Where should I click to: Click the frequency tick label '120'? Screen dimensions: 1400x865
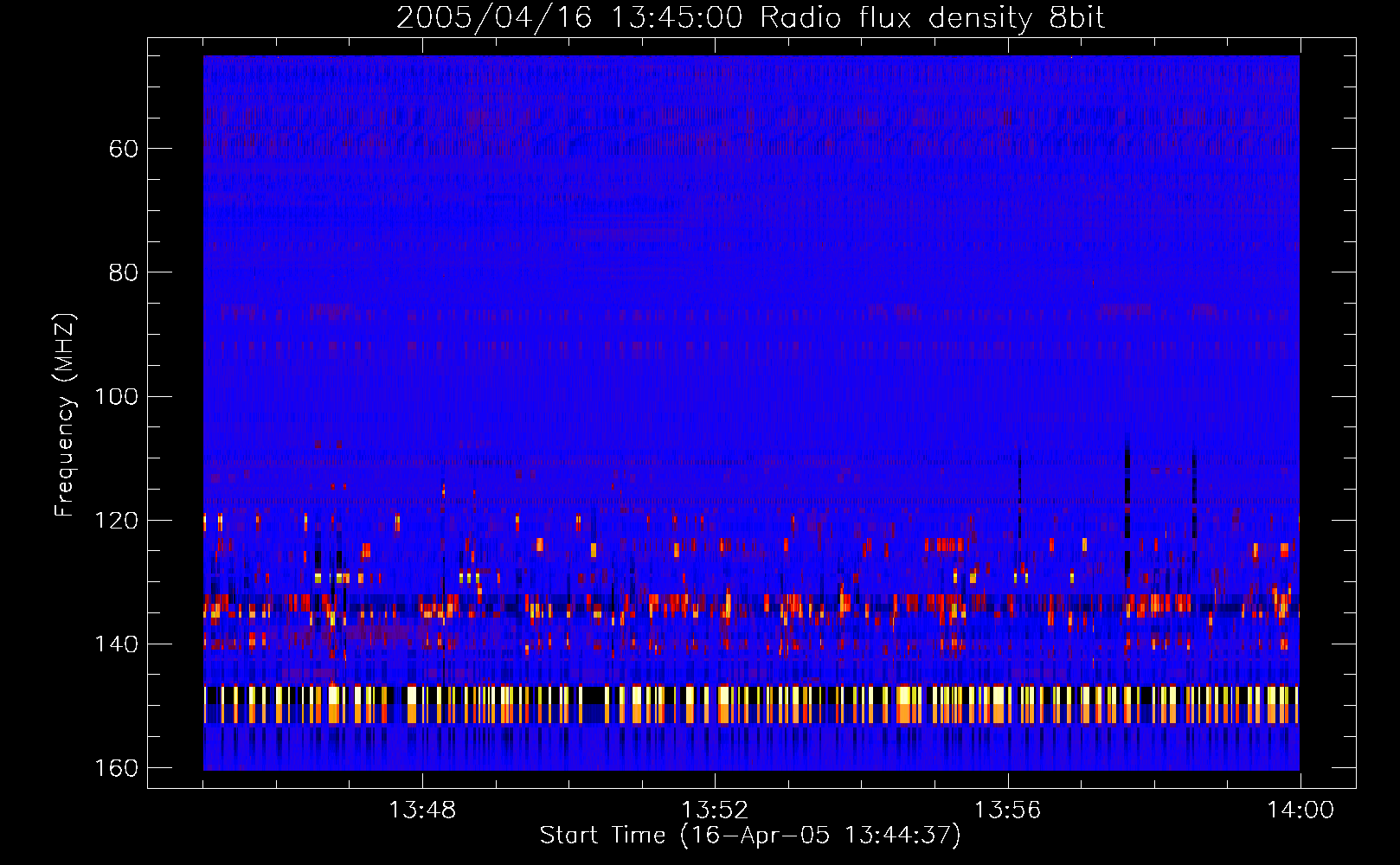tap(117, 521)
